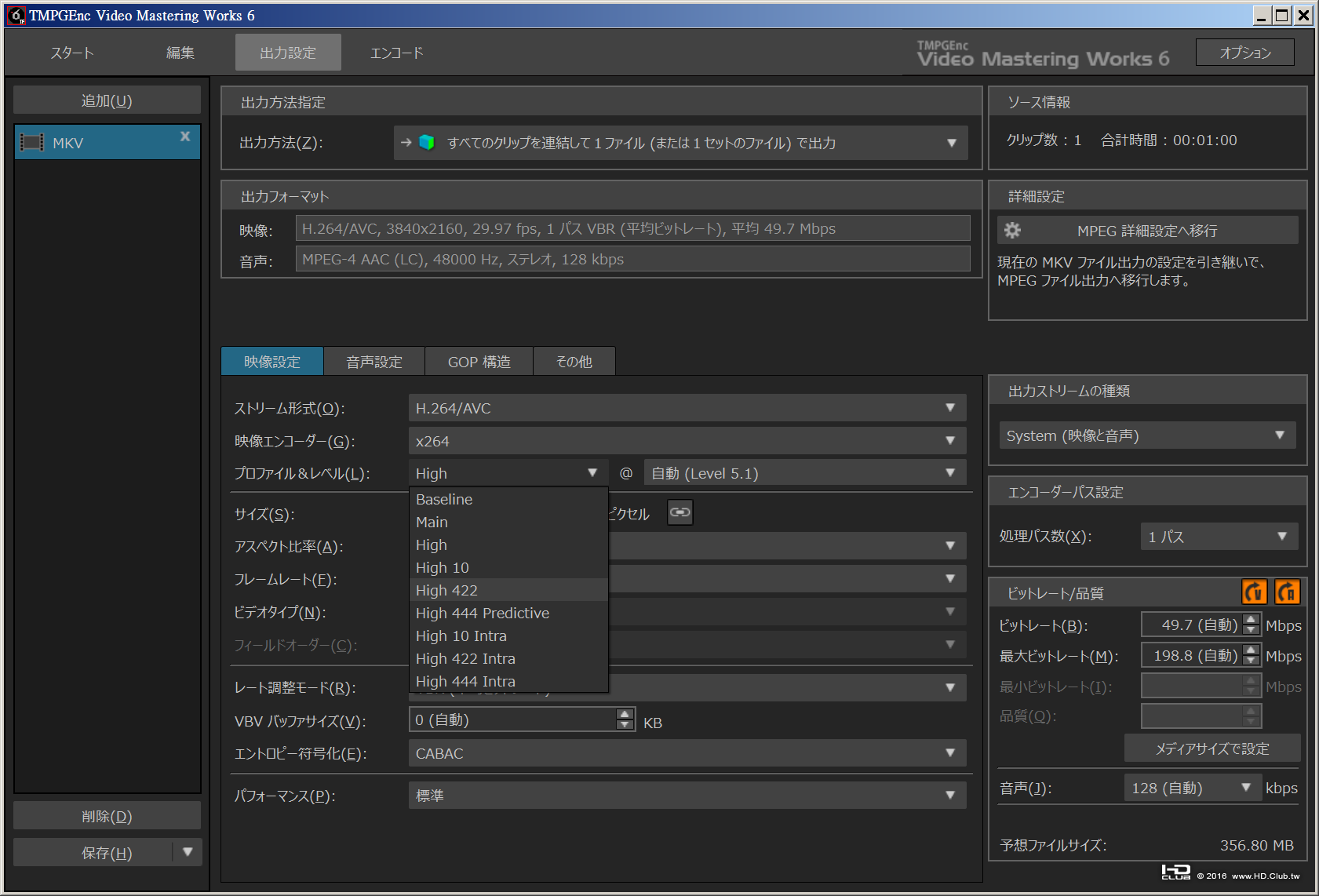The height and width of the screenshot is (896, 1319).
Task: Increase VBV バッファサイズ with the up stepper
Action: pos(625,714)
